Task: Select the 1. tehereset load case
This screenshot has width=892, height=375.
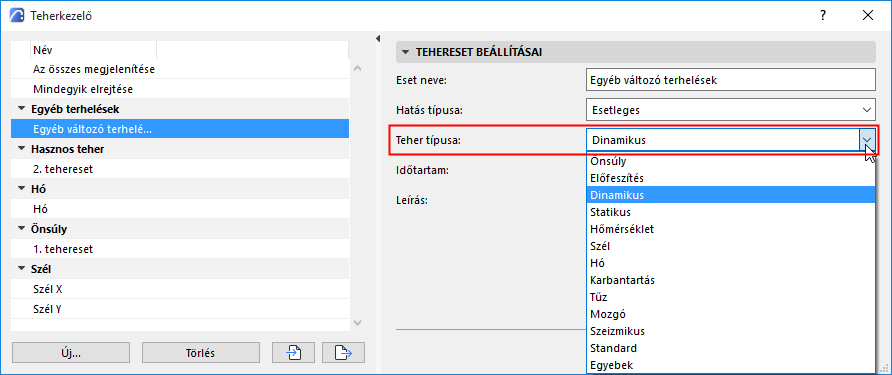Action: 180,249
